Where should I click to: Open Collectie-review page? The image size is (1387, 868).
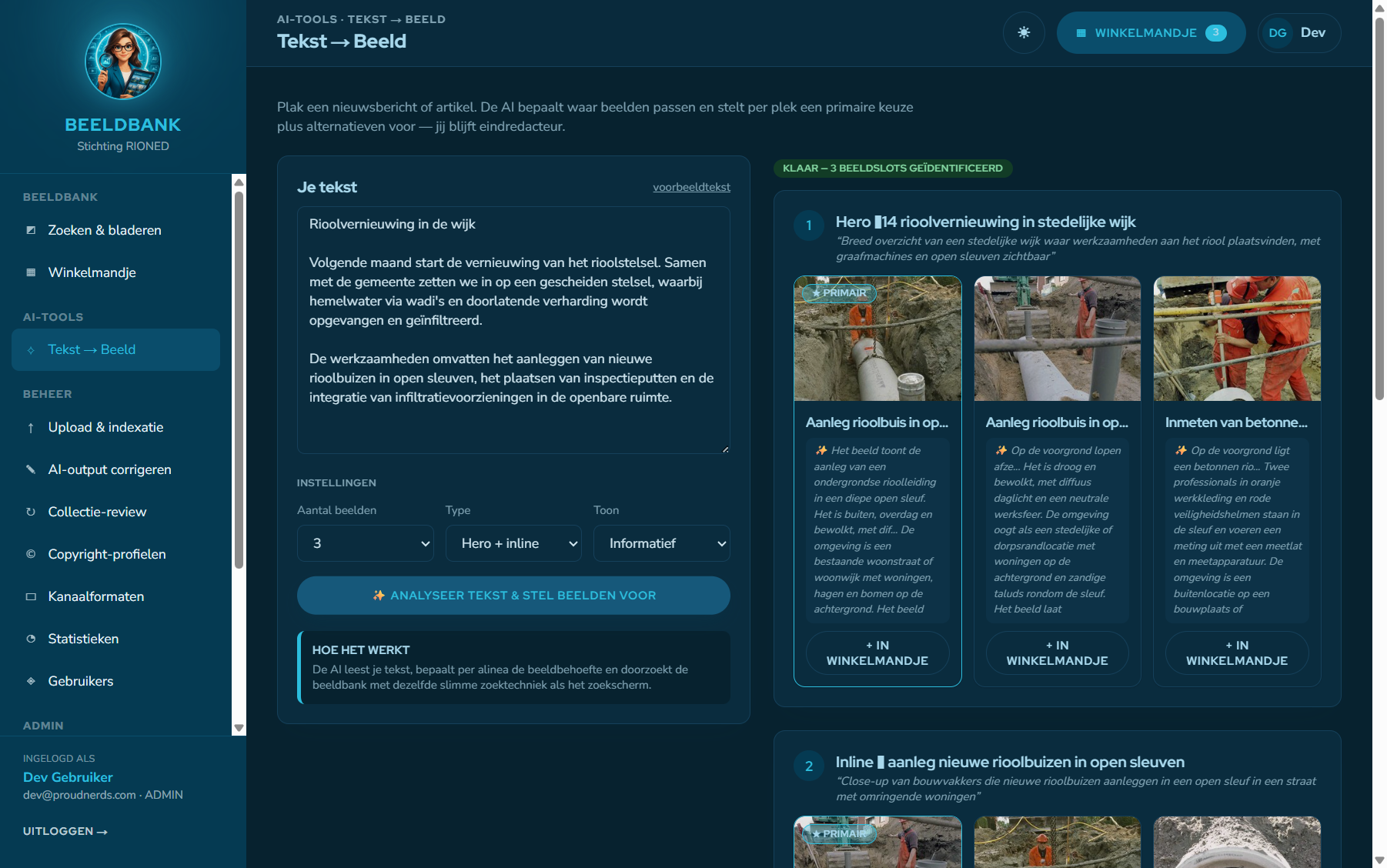click(116, 512)
